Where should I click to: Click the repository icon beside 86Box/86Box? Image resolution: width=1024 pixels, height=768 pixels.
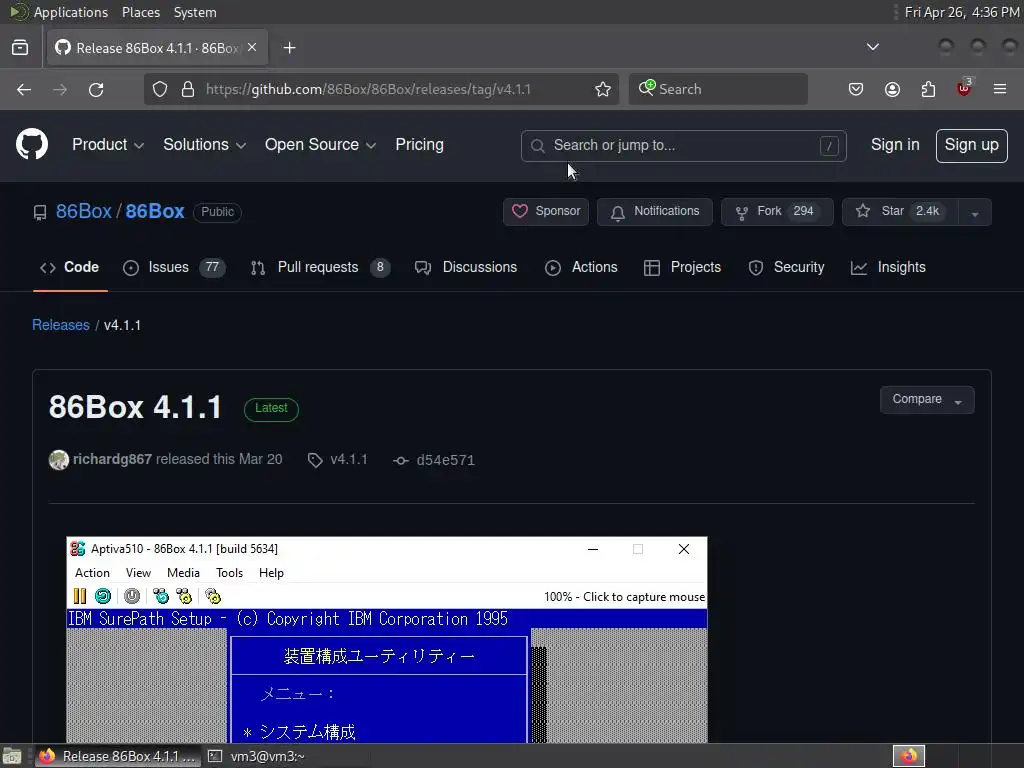(40, 212)
